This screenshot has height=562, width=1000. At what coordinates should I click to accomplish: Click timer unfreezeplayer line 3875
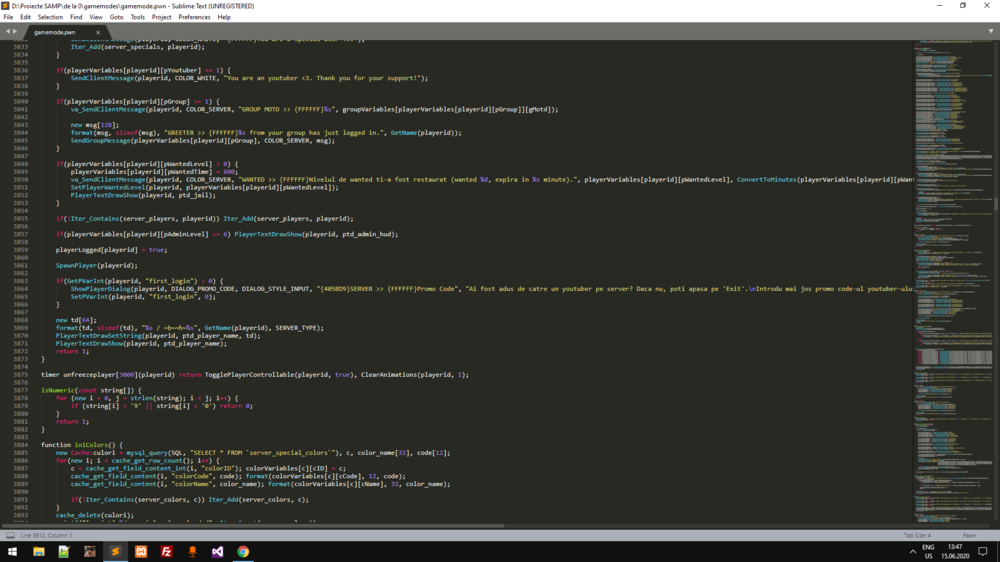pyautogui.click(x=254, y=374)
